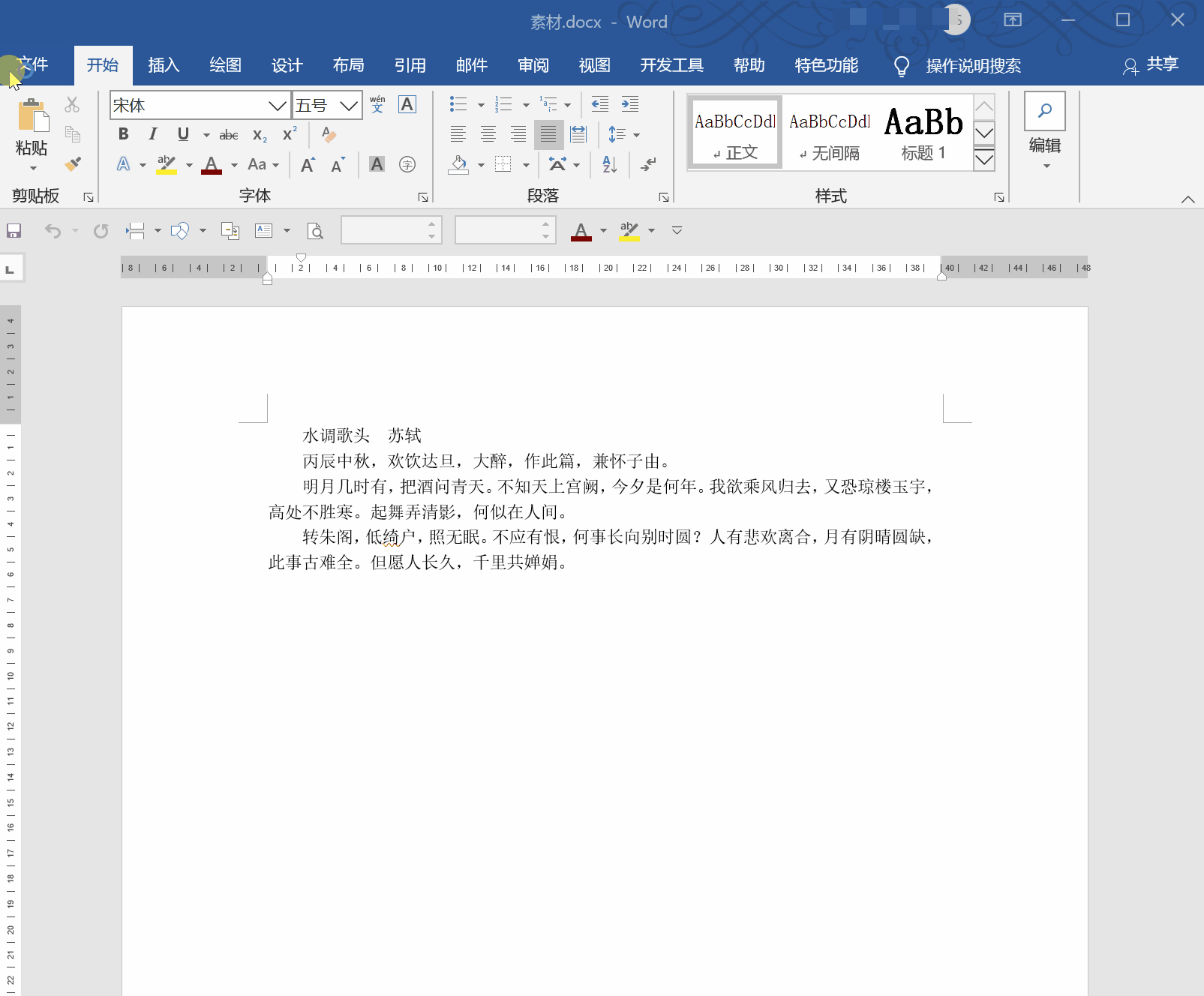
Task: Click the ruler tab selector icon
Action: pos(11,268)
